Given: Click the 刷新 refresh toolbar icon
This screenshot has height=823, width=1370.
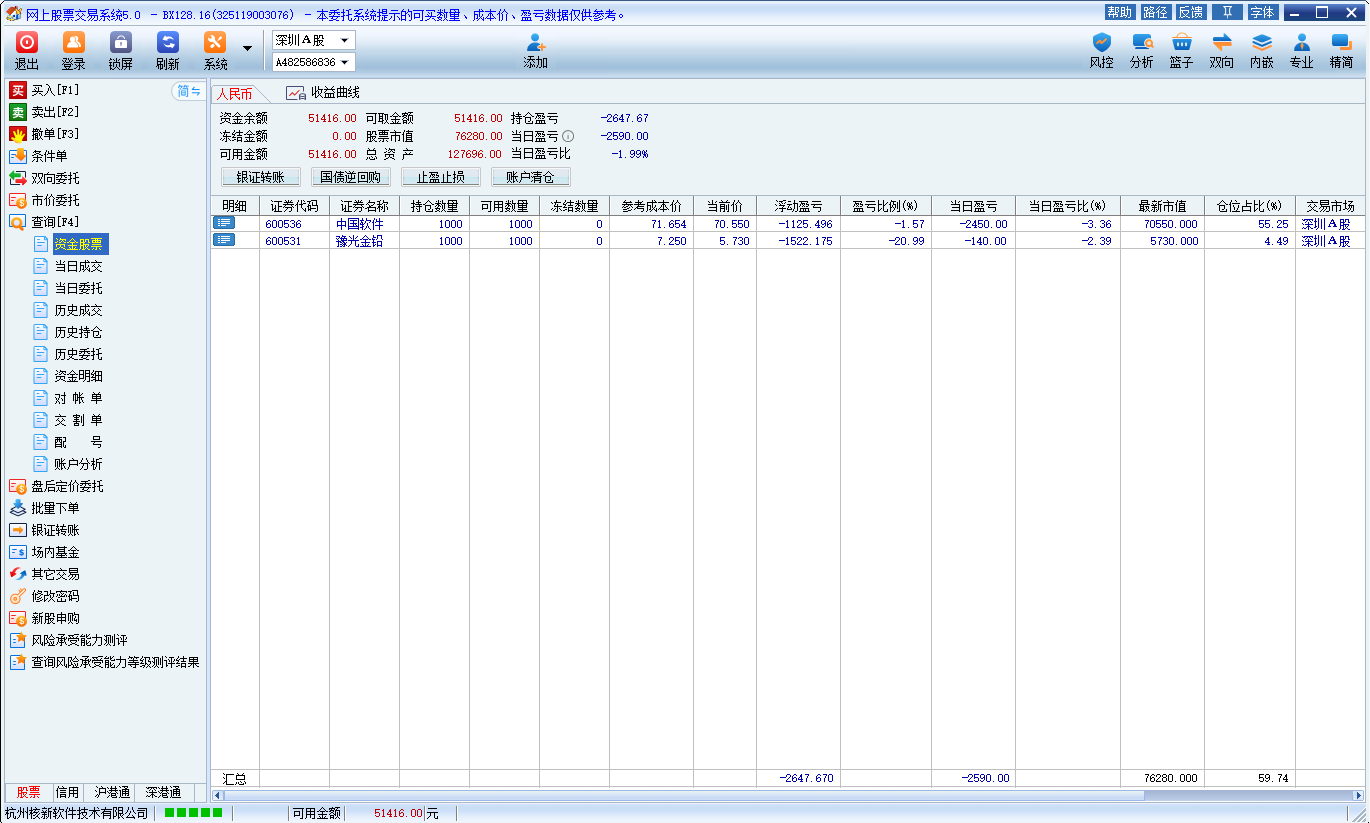Looking at the screenshot, I should pos(167,43).
